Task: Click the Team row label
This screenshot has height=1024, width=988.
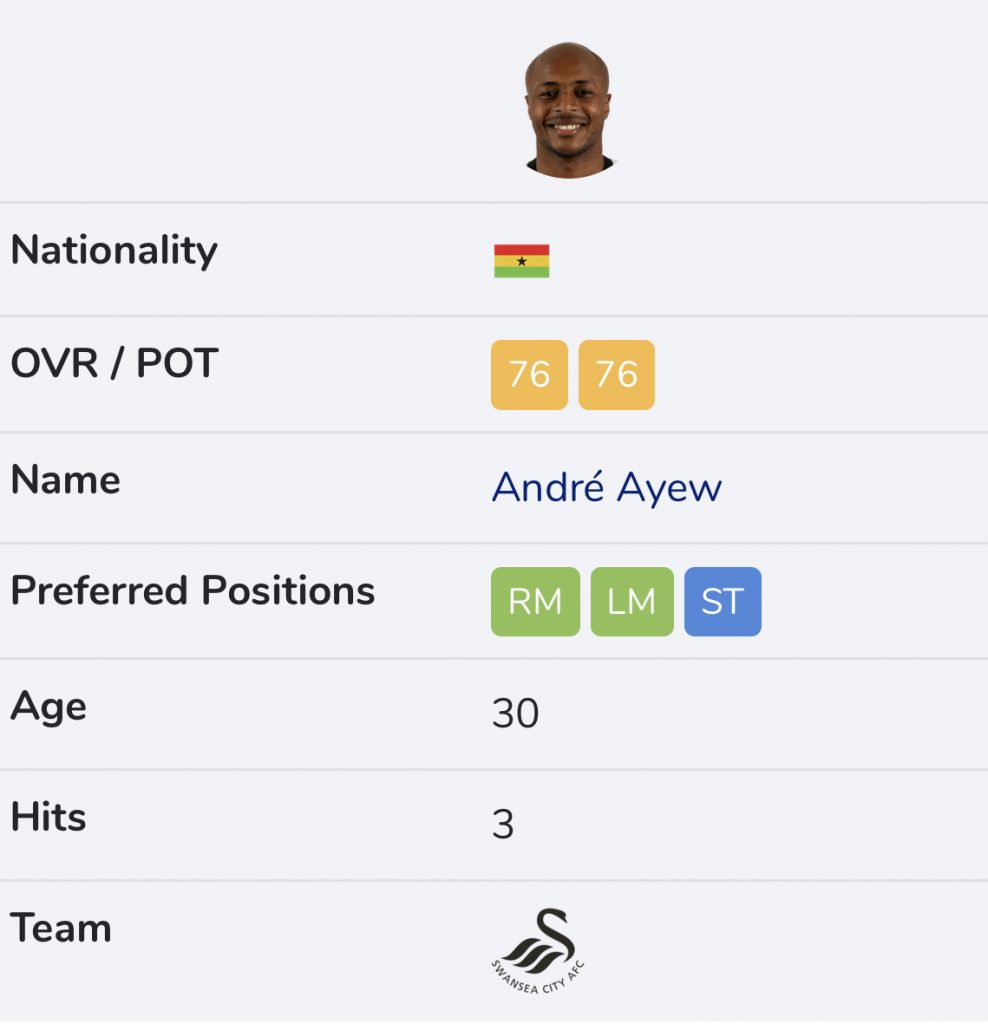Action: tap(60, 928)
